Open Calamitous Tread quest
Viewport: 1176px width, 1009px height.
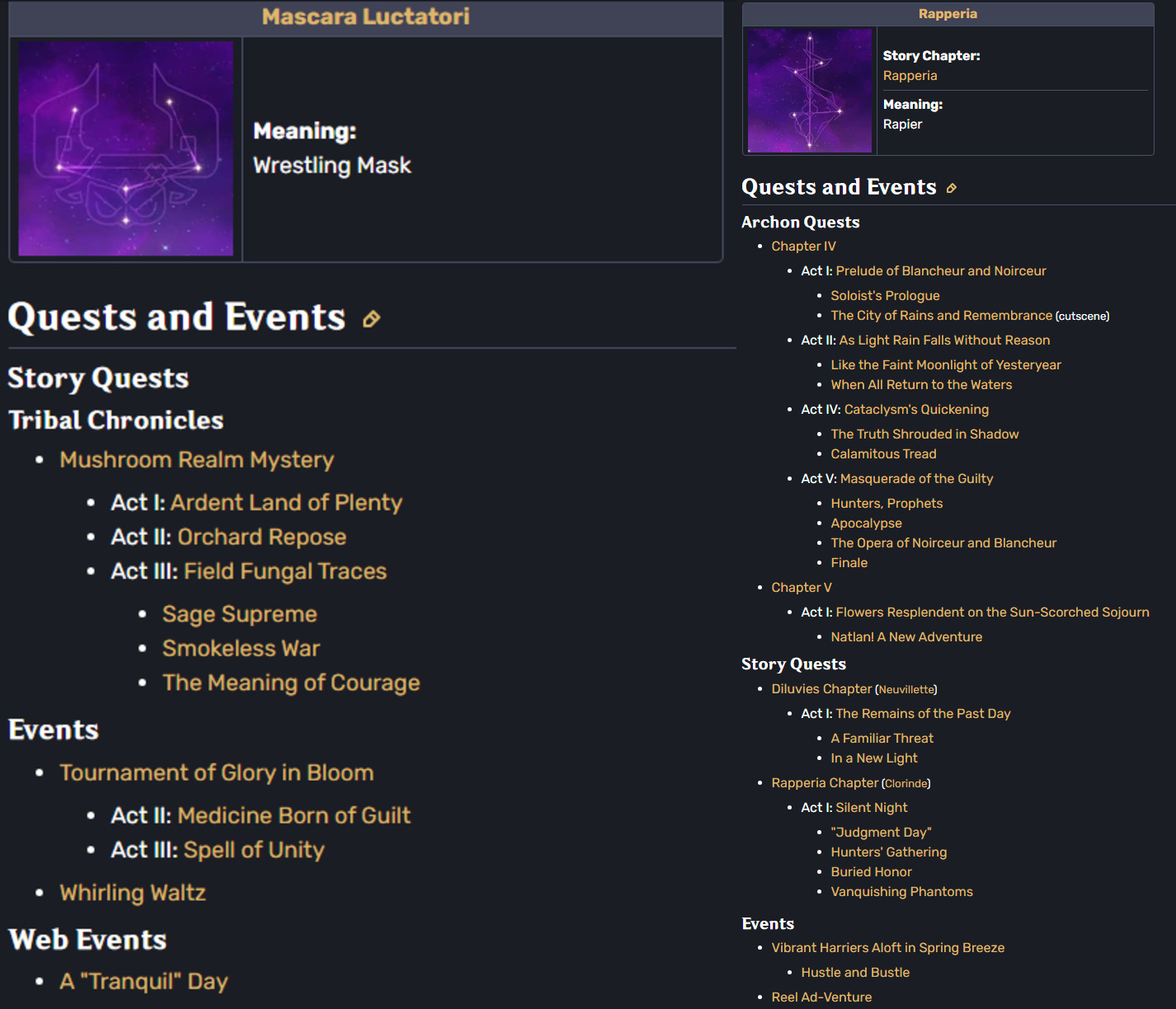(x=884, y=454)
